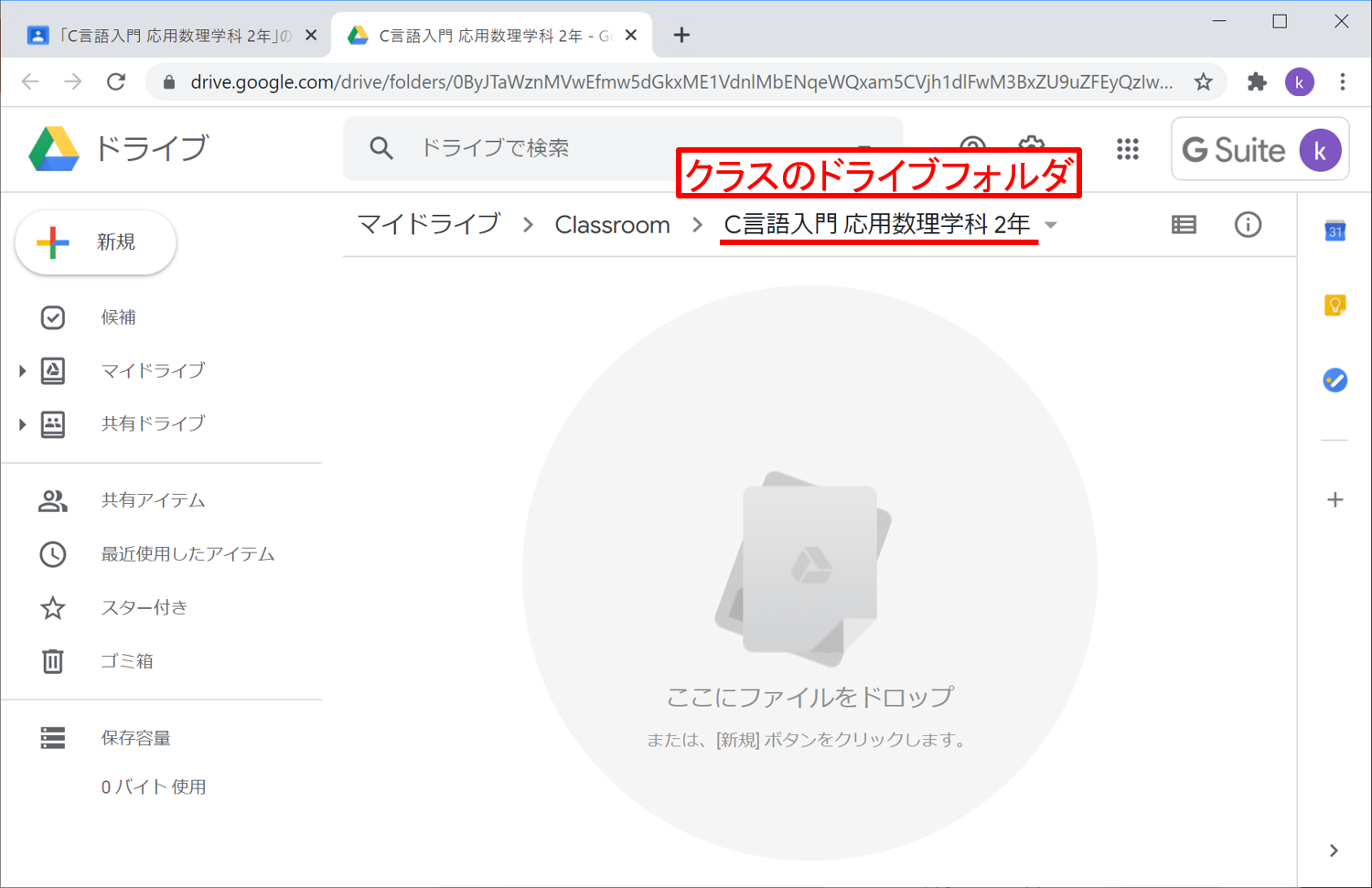Open folder name dropdown arrow

pos(1051,226)
